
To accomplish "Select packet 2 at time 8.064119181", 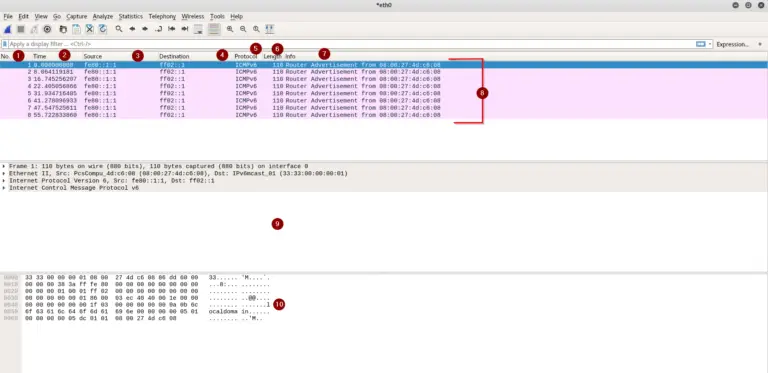I will point(384,72).
